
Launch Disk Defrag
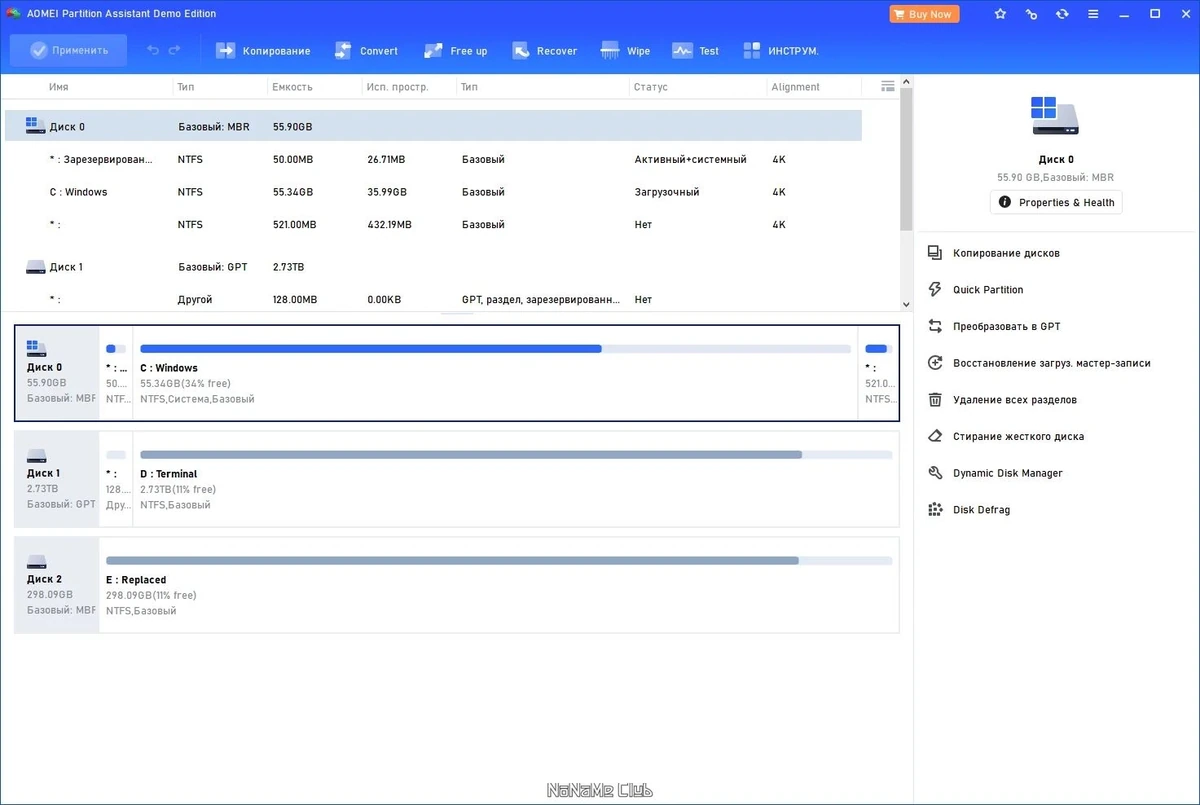[x=982, y=510]
